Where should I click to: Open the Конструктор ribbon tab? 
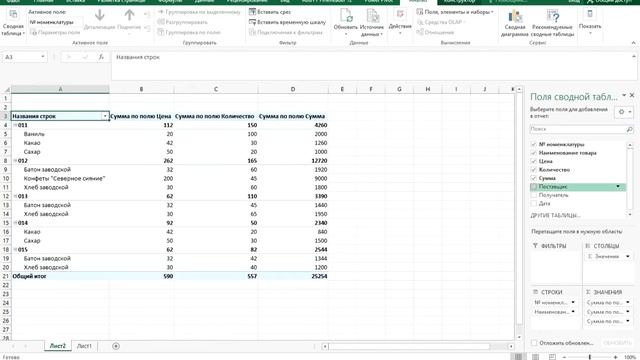point(460,1)
